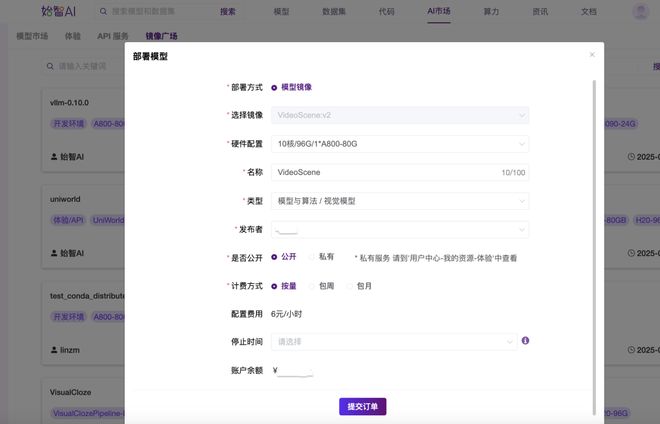This screenshot has width=660, height=424.
Task: Open the vllm-0.10.0 image card
Action: [x=83, y=130]
